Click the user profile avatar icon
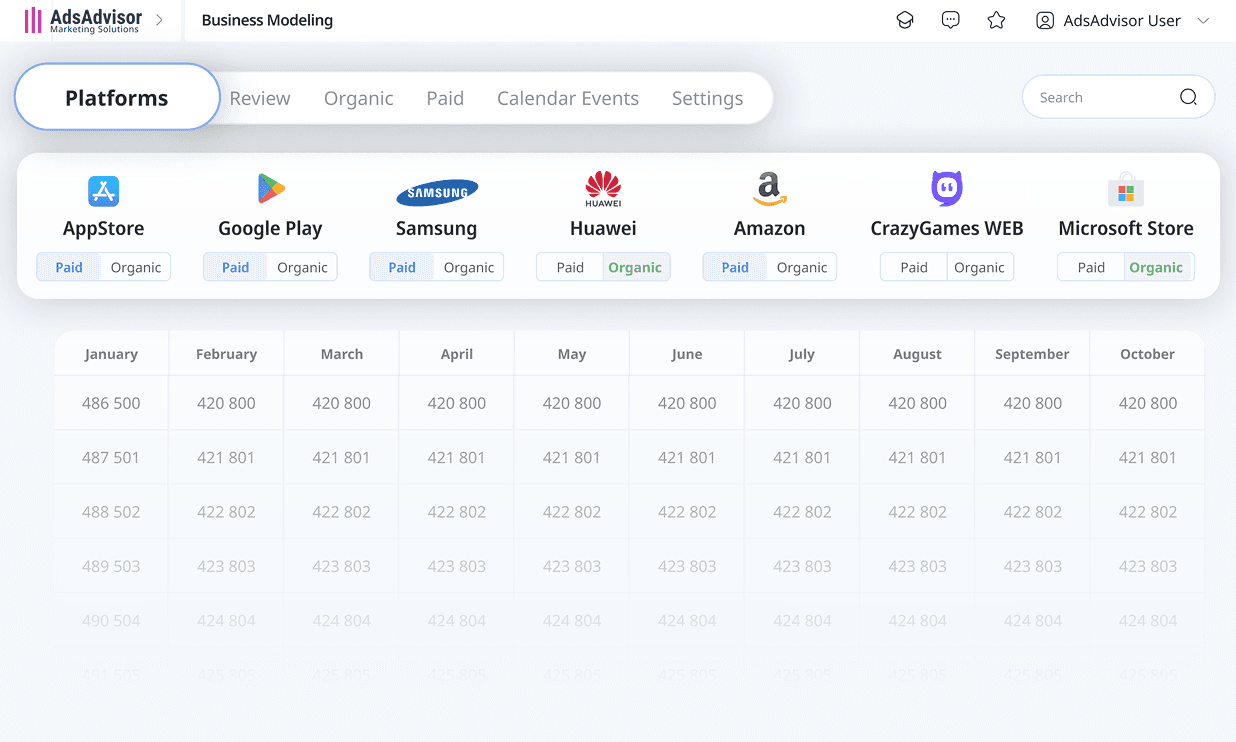The height and width of the screenshot is (742, 1236). click(1045, 20)
